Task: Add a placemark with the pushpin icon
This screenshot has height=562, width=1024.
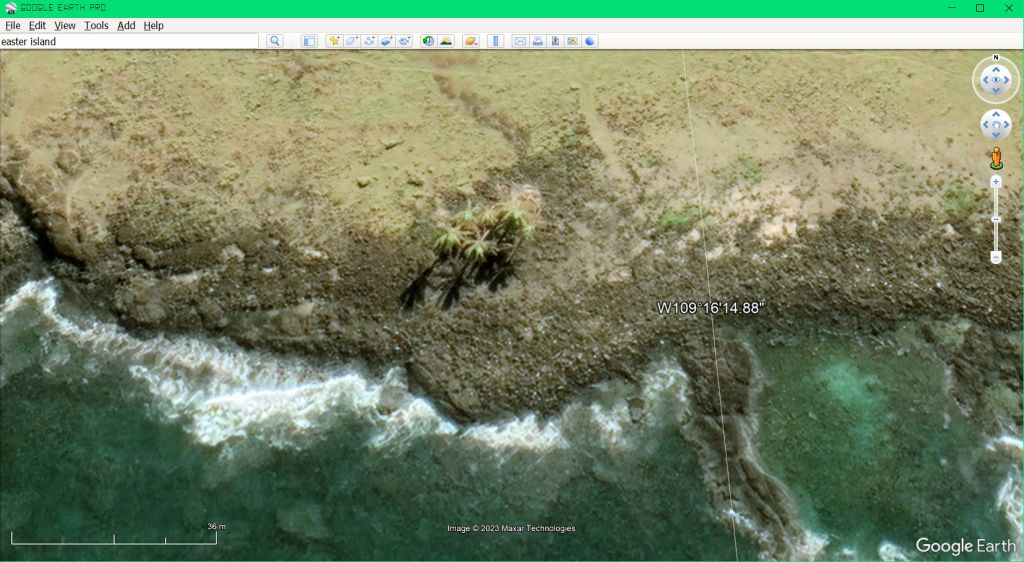Action: pos(334,41)
